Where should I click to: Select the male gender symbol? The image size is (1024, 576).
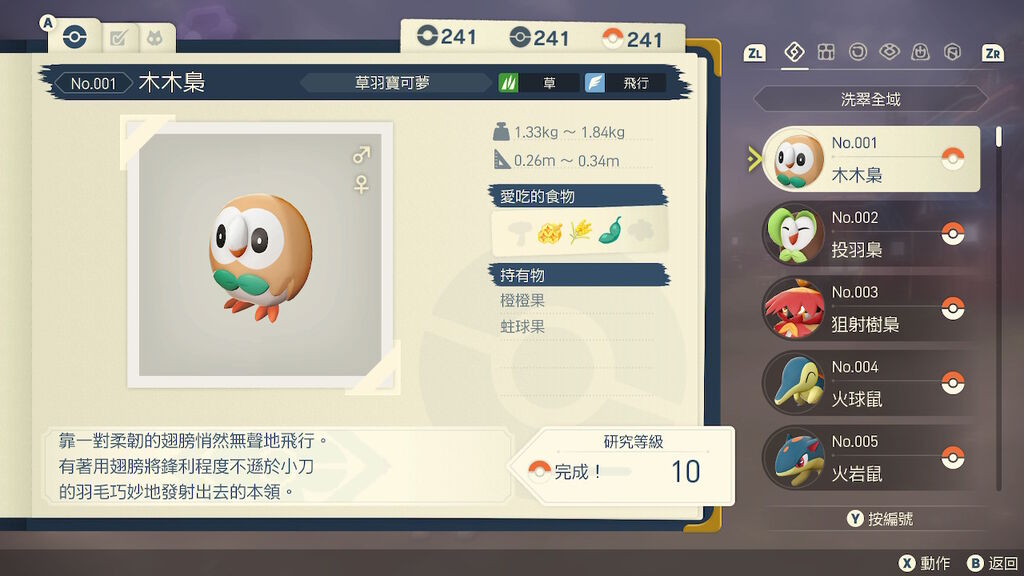(x=361, y=155)
